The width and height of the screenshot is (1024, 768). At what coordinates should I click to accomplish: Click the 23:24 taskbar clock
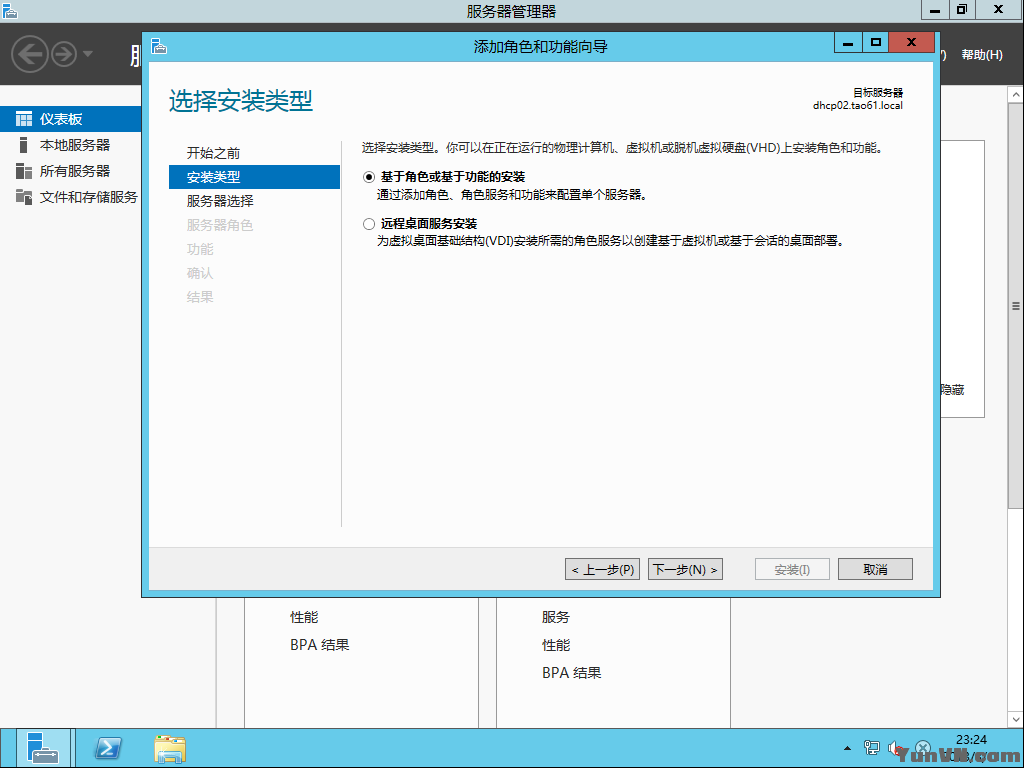point(971,741)
